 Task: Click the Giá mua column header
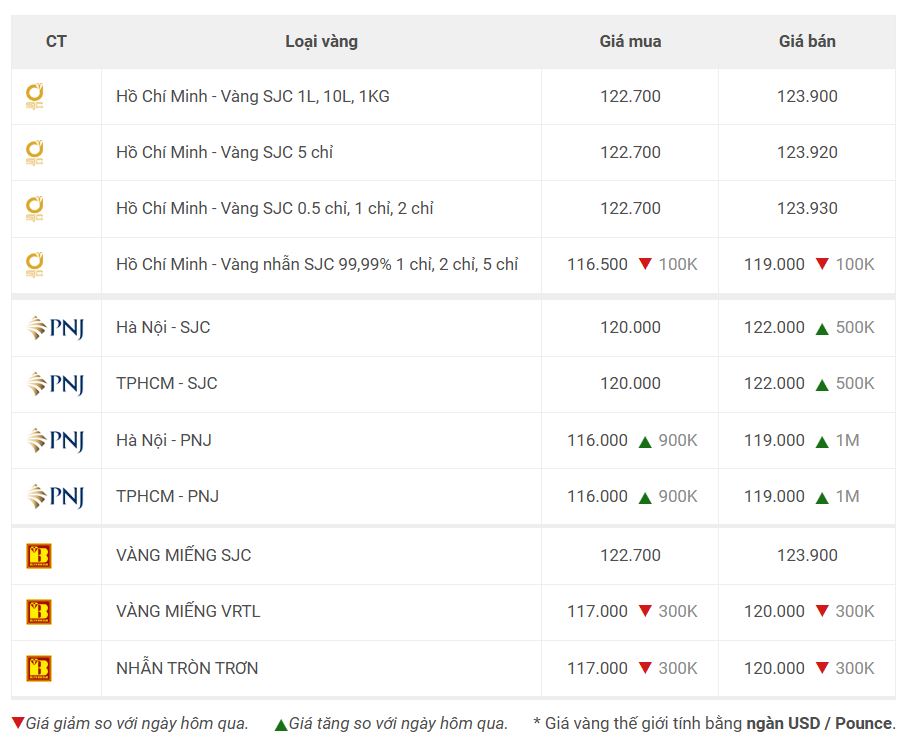630,42
